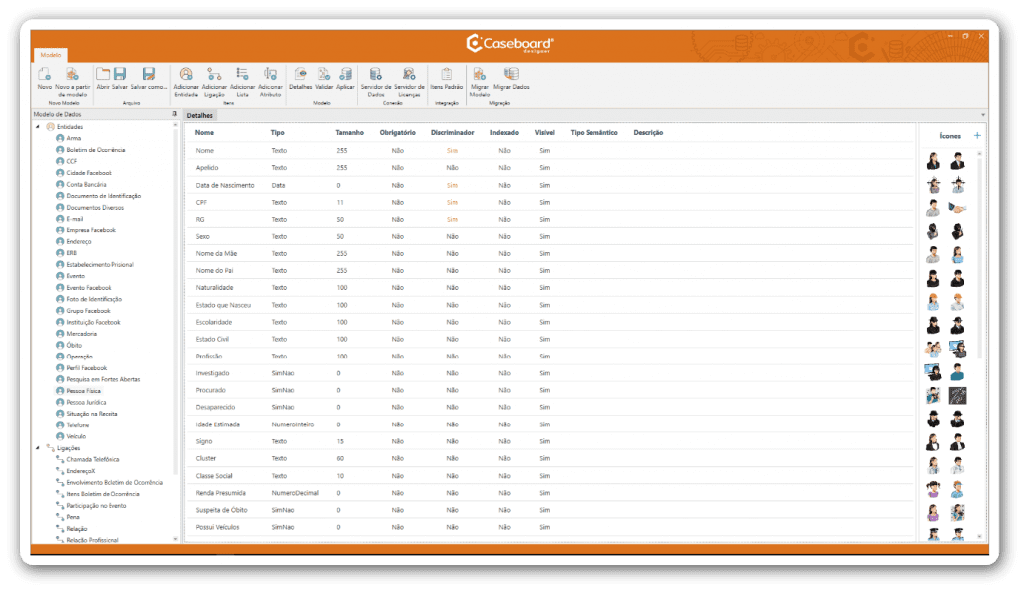Click Migrar Modelo icon
Image resolution: width=1024 pixels, height=591 pixels.
click(x=480, y=82)
